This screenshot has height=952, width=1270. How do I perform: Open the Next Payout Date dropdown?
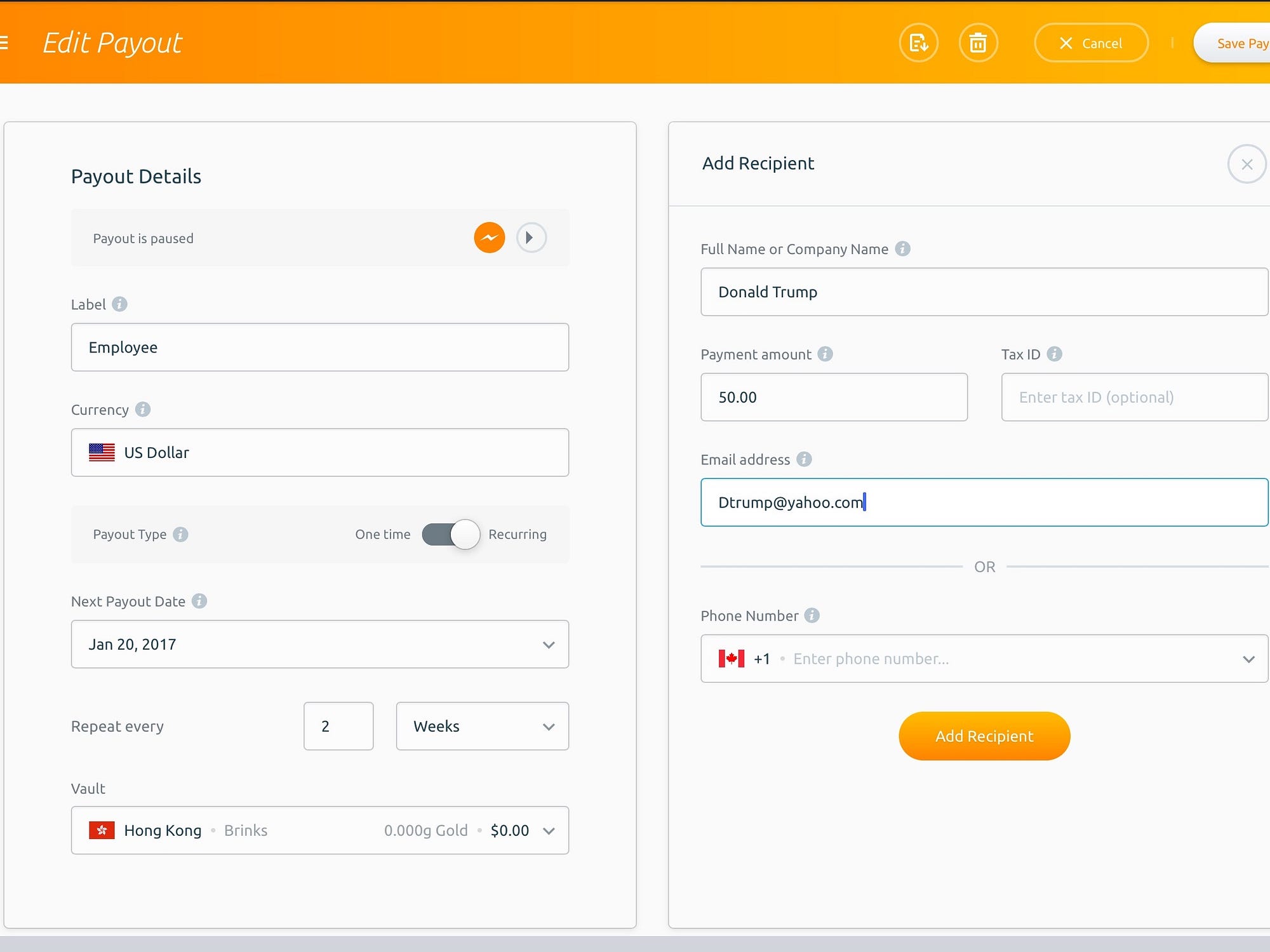point(549,645)
